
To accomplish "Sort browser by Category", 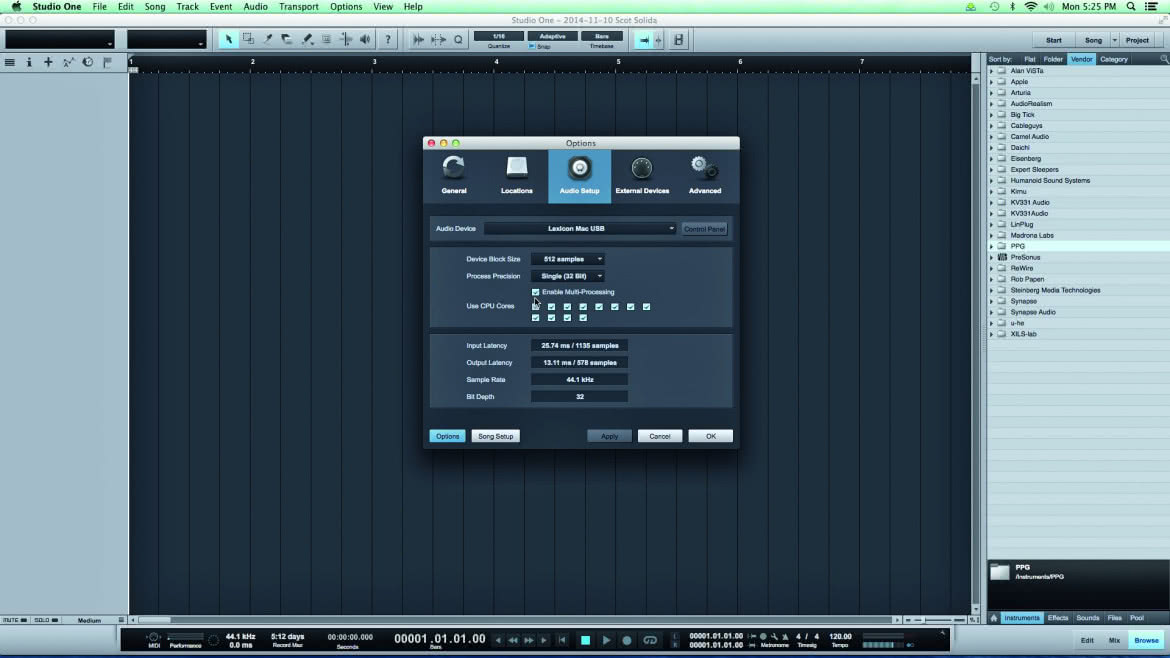I will (1114, 59).
